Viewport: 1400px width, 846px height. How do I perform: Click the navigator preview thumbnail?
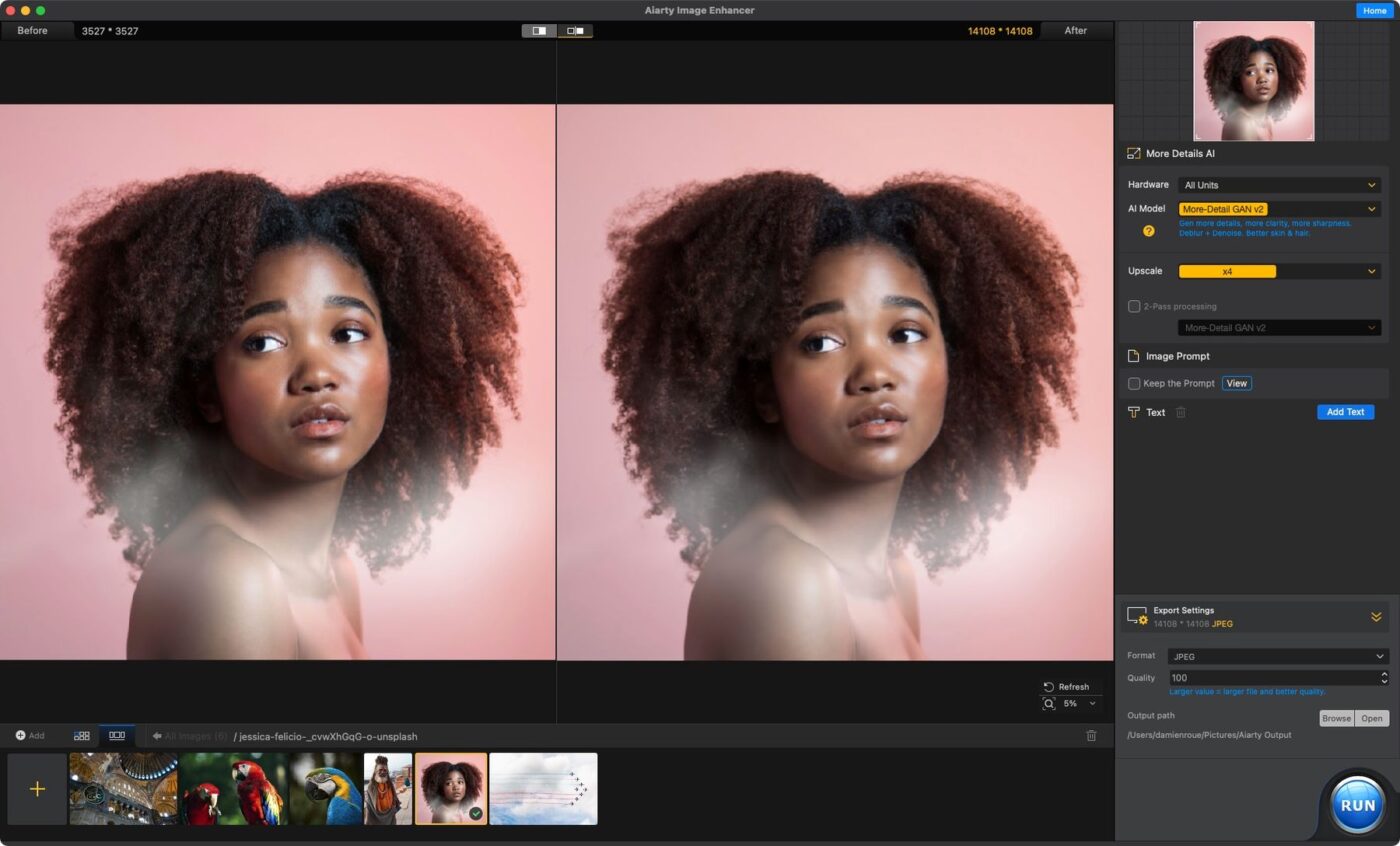coord(1254,81)
